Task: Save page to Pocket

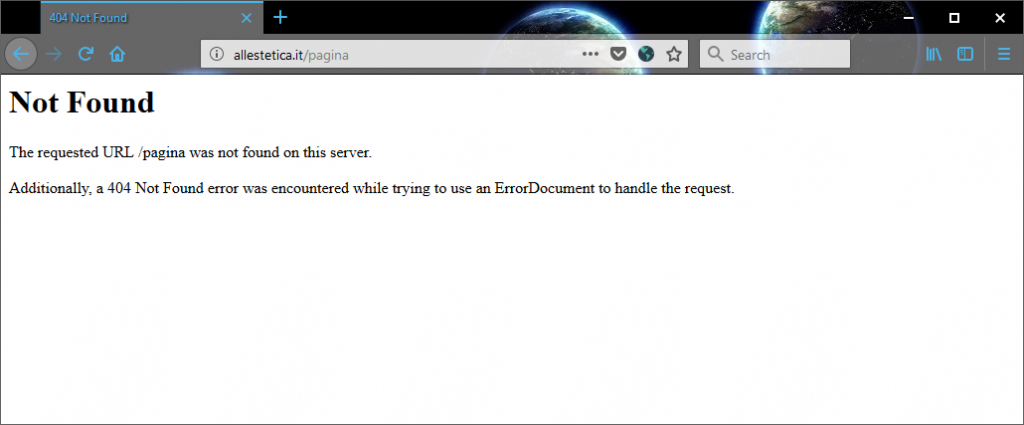Action: pyautogui.click(x=618, y=54)
